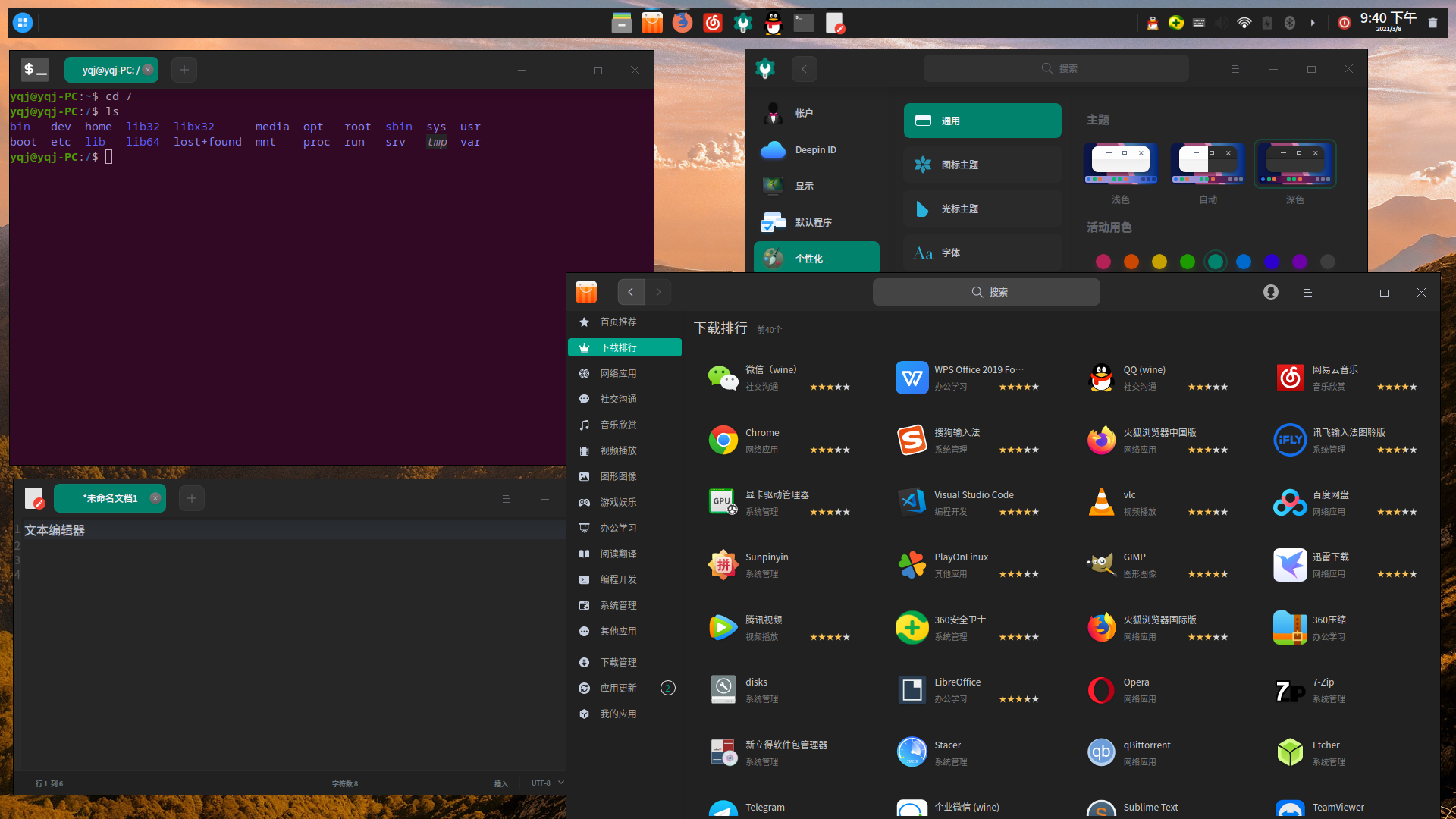Open the text editor window menu
This screenshot has height=819, width=1456.
pyautogui.click(x=506, y=498)
